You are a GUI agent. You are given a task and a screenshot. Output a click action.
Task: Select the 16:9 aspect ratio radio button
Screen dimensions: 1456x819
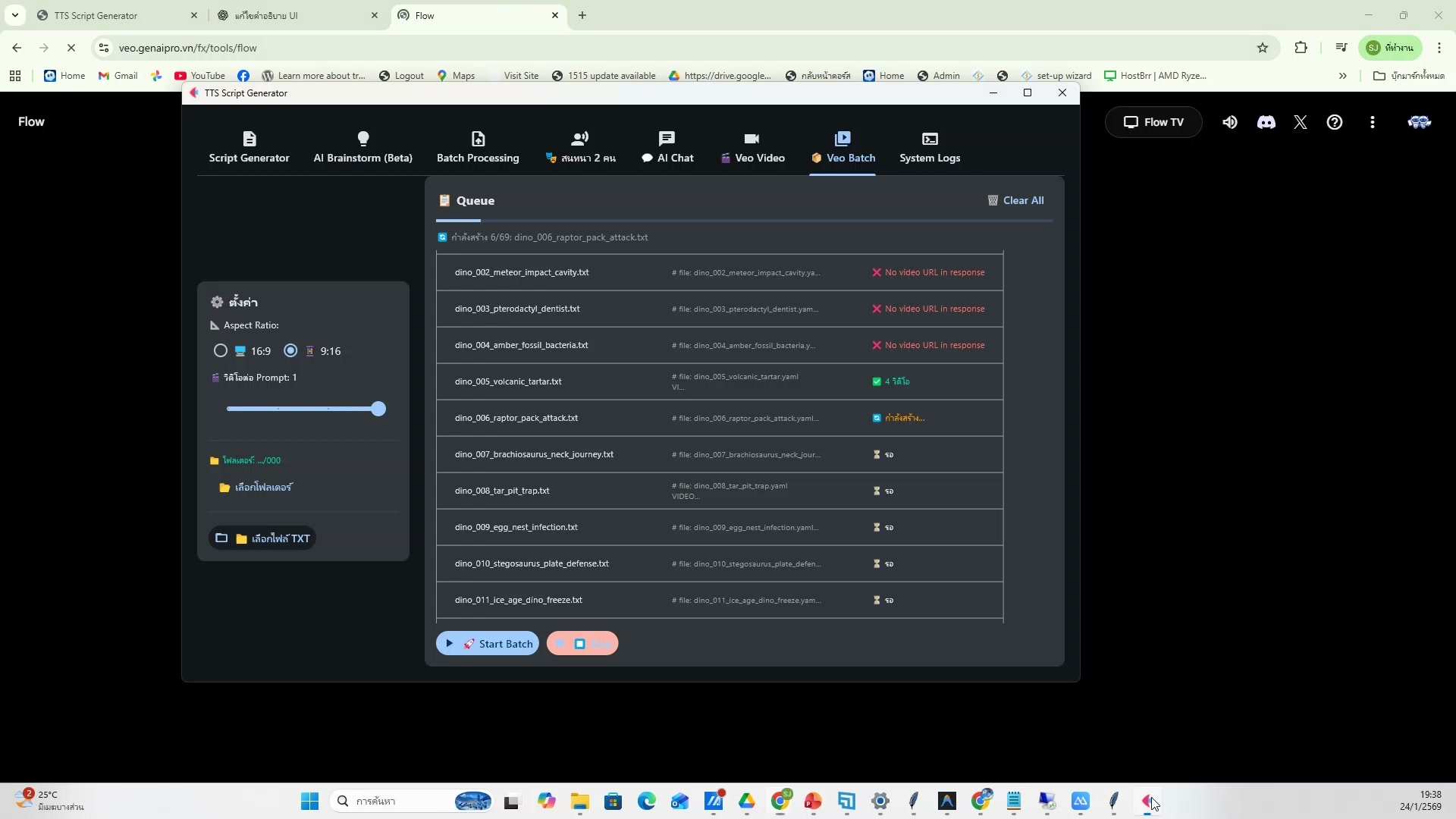point(221,351)
